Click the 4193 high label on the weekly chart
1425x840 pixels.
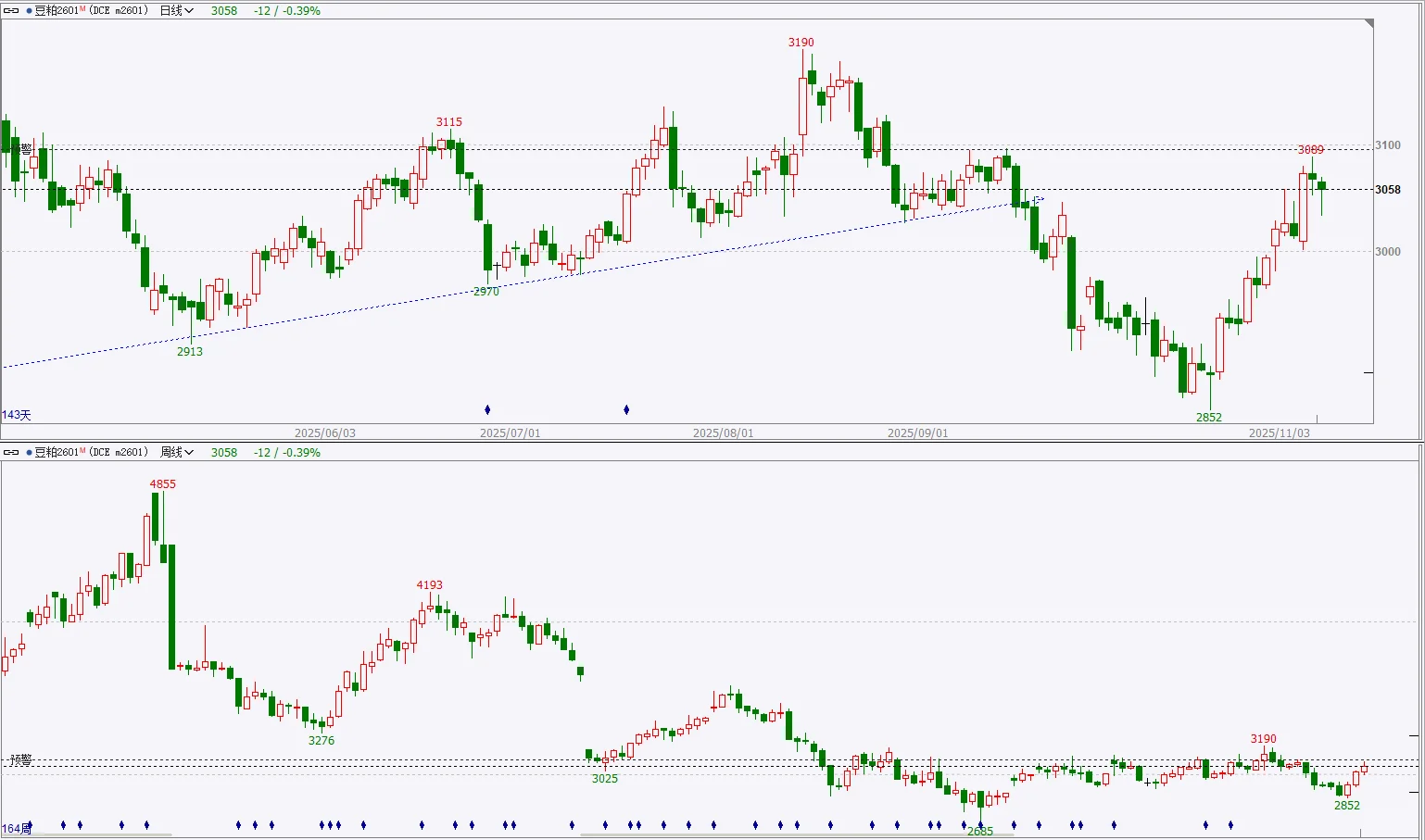(430, 585)
